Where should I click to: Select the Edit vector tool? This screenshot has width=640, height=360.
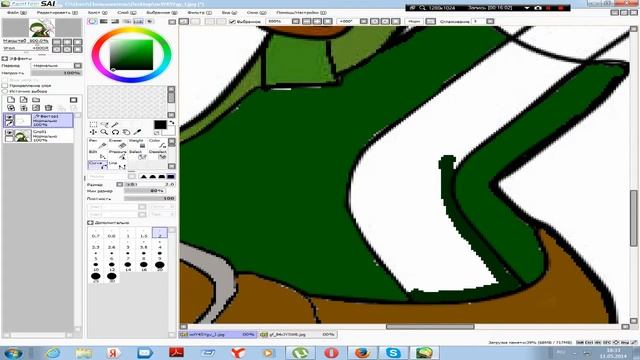(98, 154)
